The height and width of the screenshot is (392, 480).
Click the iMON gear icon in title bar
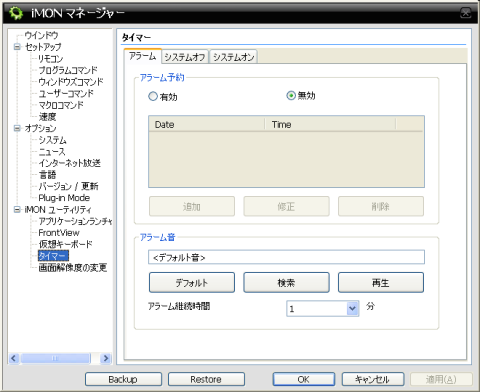16,13
